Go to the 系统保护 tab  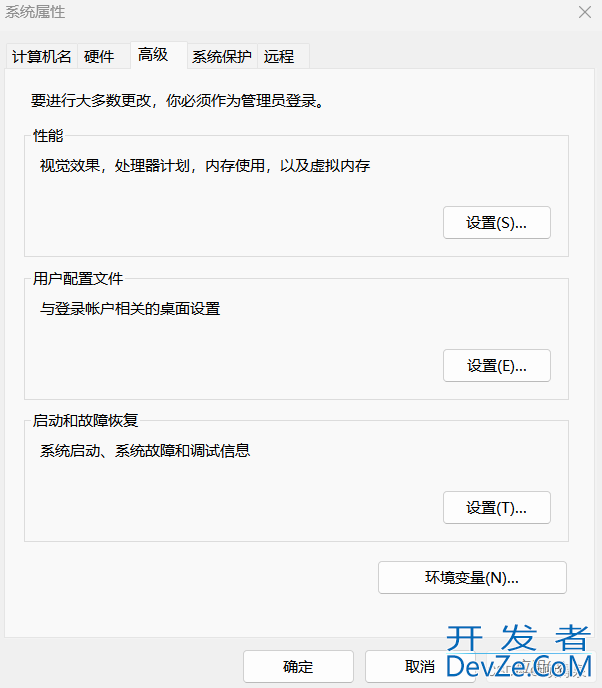click(222, 56)
